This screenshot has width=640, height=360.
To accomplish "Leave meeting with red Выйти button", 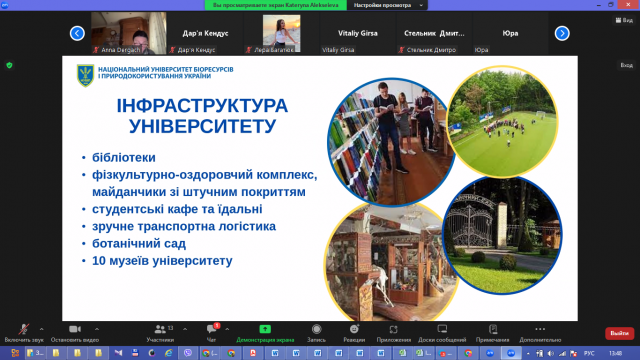I will pyautogui.click(x=619, y=333).
